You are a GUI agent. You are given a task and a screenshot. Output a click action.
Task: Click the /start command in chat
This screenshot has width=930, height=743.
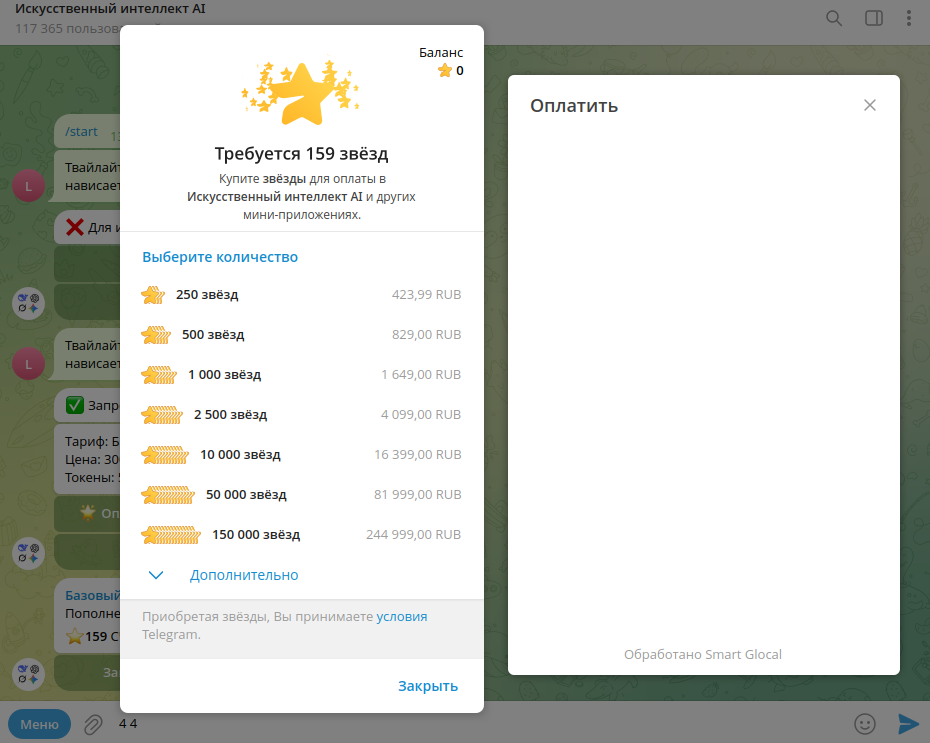point(81,132)
